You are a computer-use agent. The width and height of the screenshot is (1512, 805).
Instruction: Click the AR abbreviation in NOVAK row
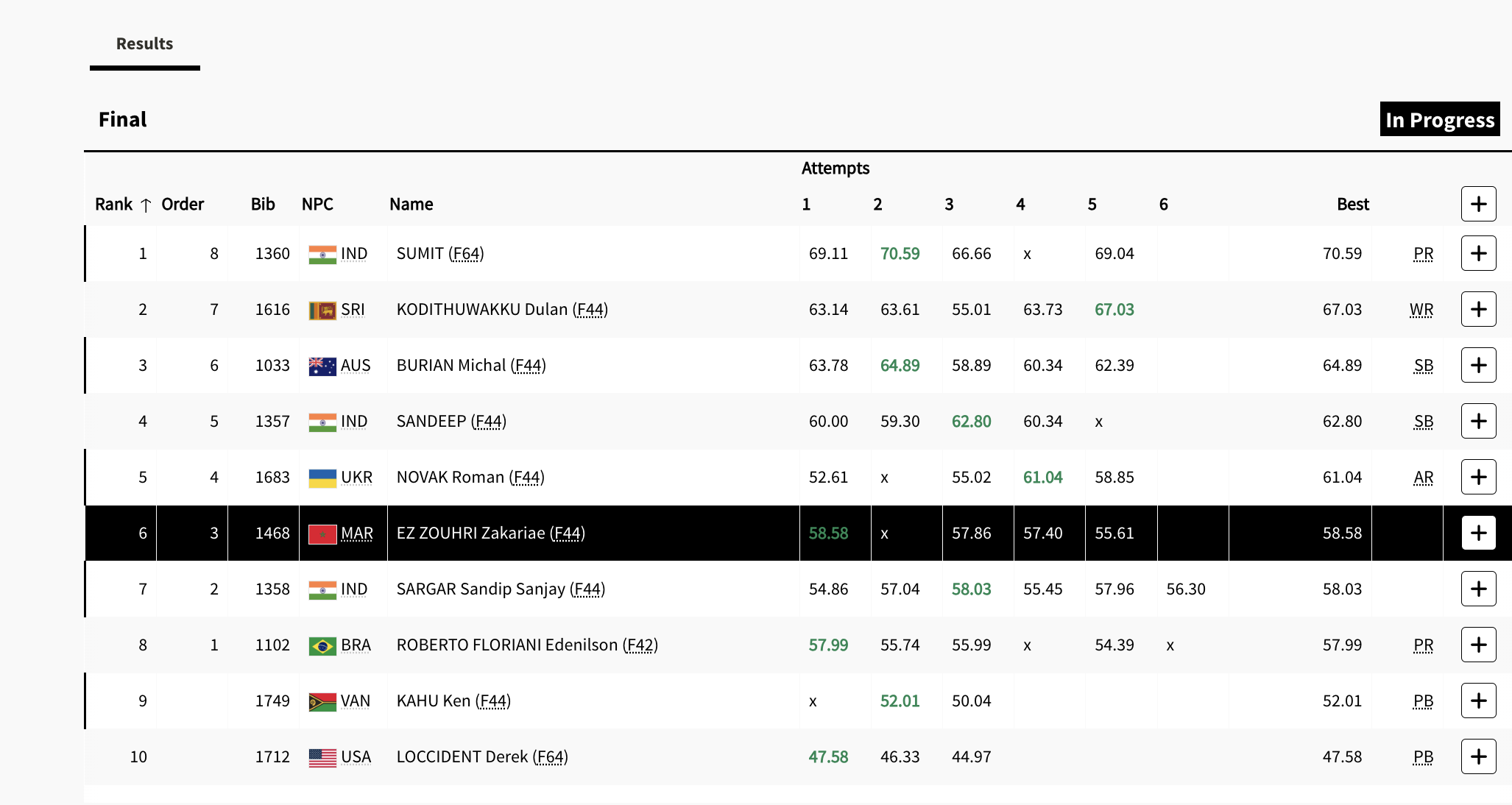coord(1423,478)
